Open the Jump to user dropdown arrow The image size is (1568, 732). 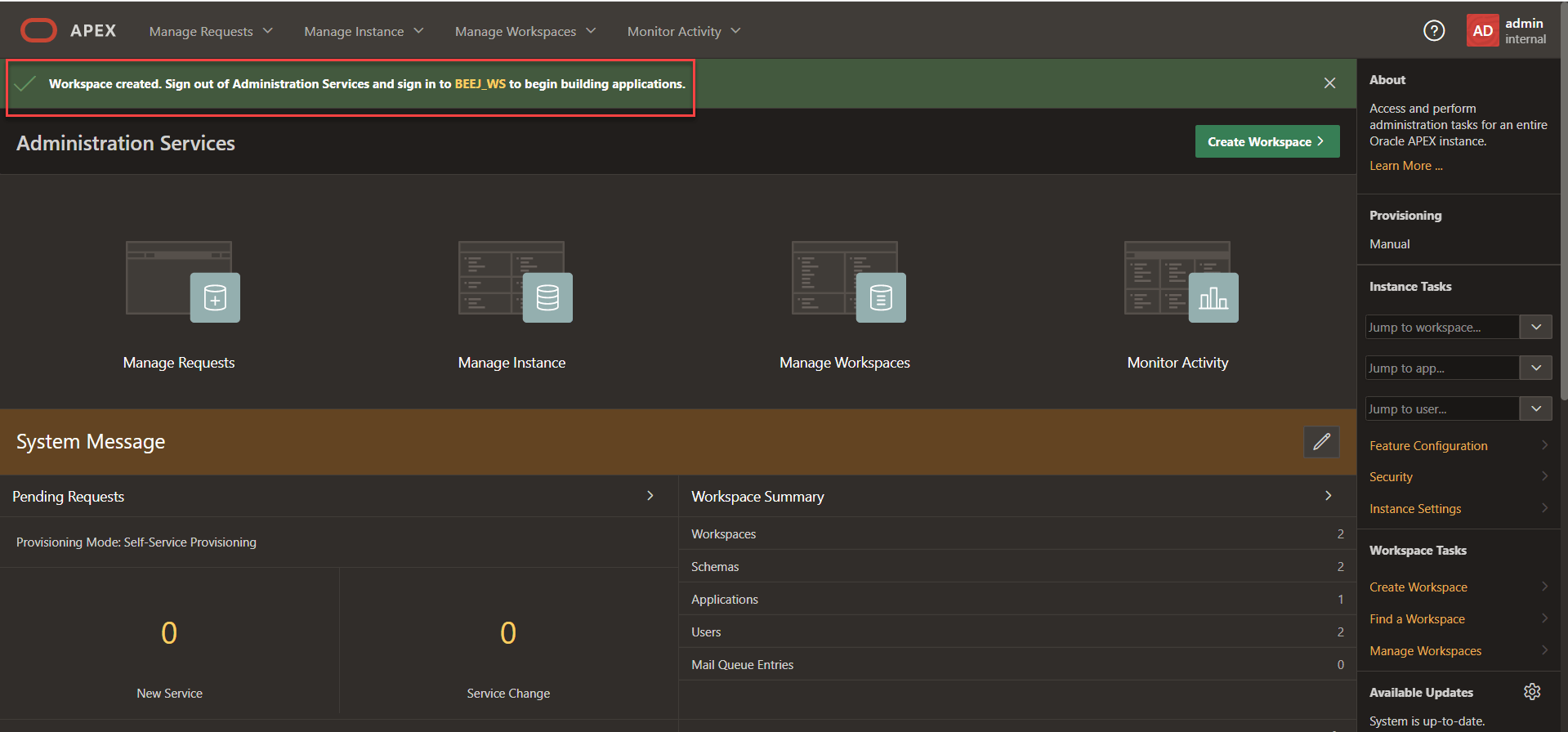point(1536,408)
